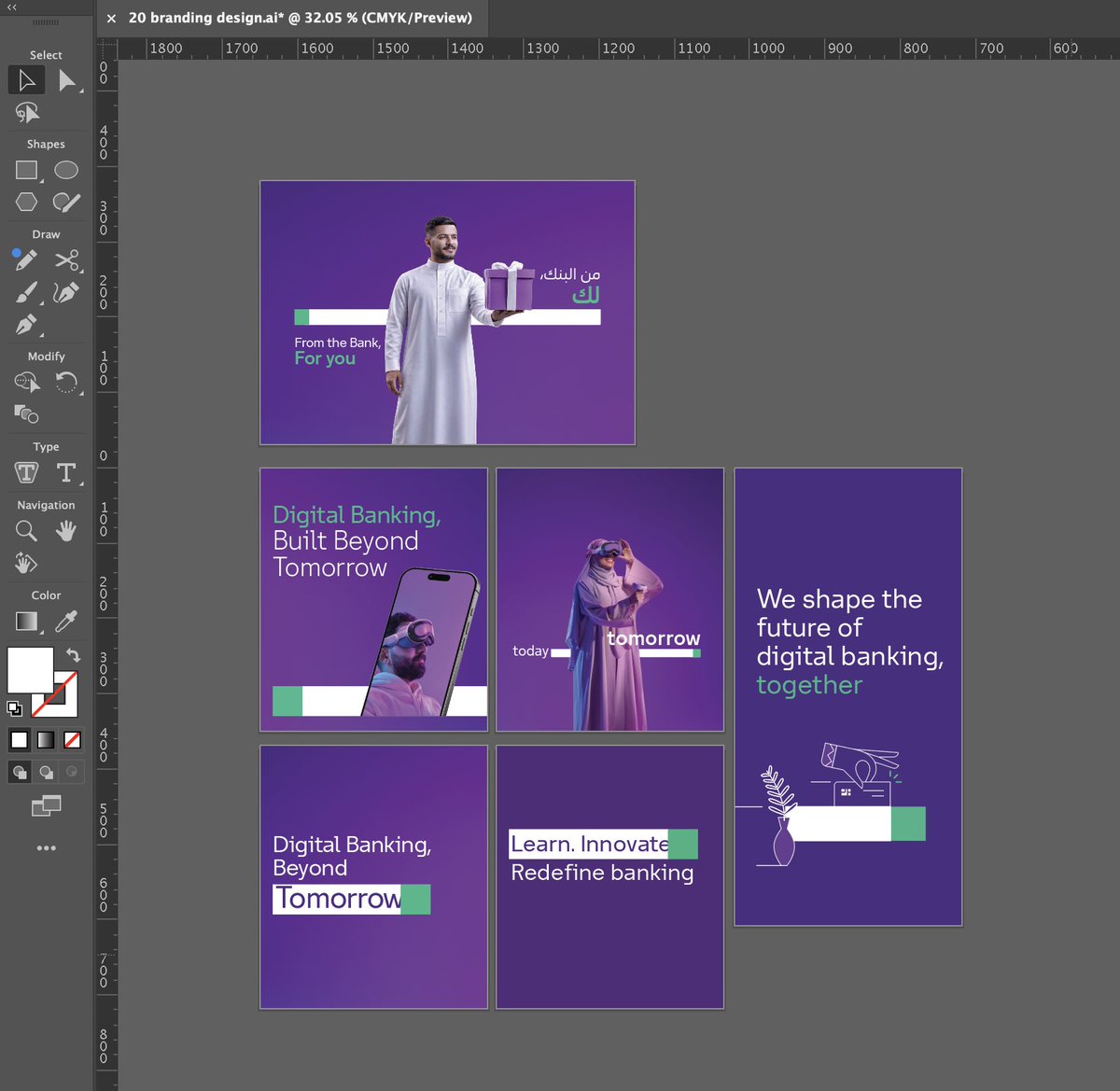Close the 20 branding design.ai document tab

(111, 18)
